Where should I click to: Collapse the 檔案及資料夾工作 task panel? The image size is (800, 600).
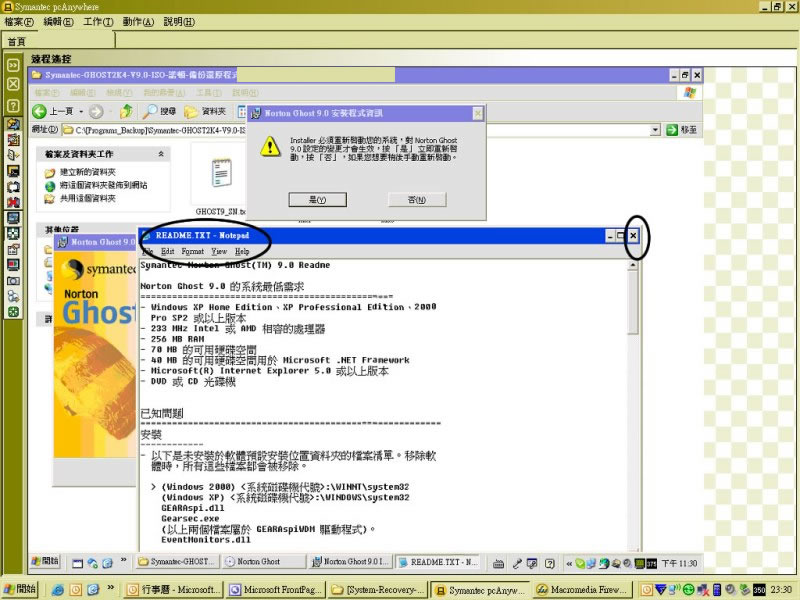(161, 154)
